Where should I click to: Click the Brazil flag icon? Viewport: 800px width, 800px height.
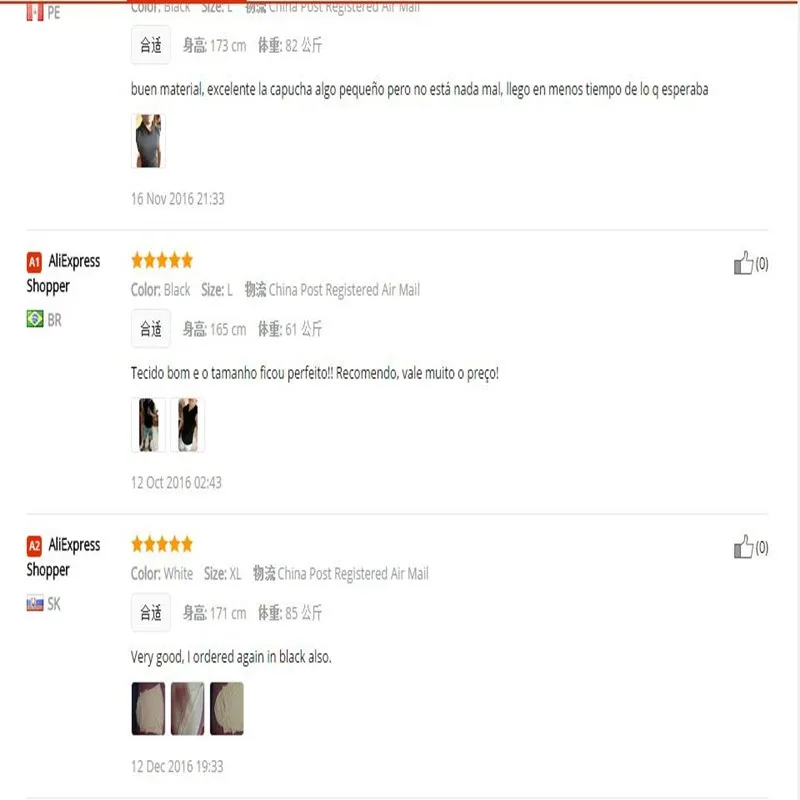pyautogui.click(x=35, y=319)
